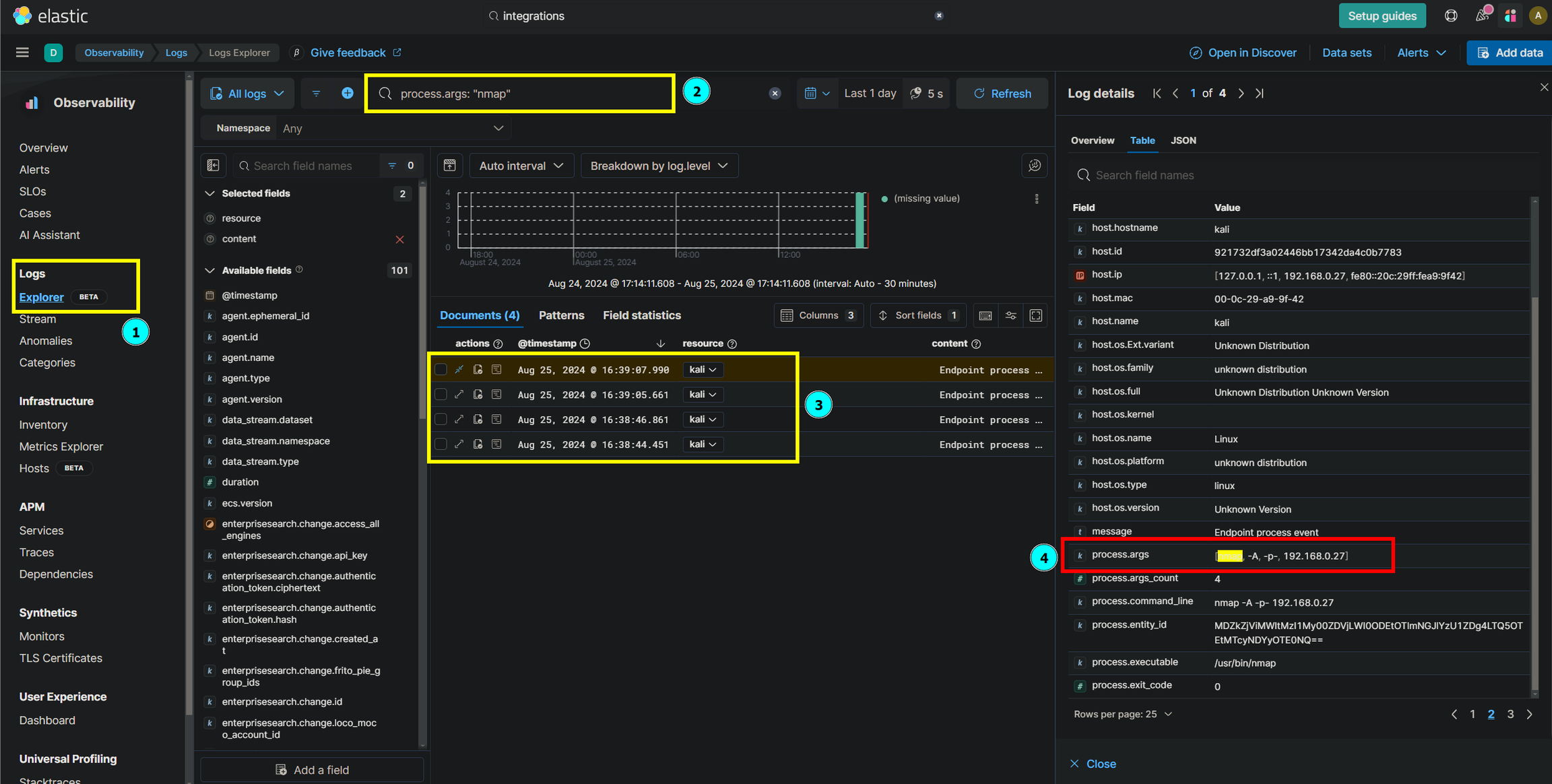The width and height of the screenshot is (1552, 784).
Task: Toggle fullscreen for documents table
Action: click(x=1036, y=315)
